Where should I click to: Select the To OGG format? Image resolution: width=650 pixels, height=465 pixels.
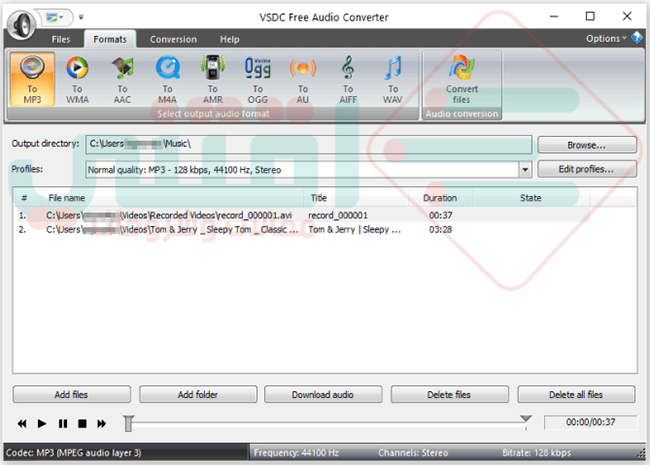[257, 79]
